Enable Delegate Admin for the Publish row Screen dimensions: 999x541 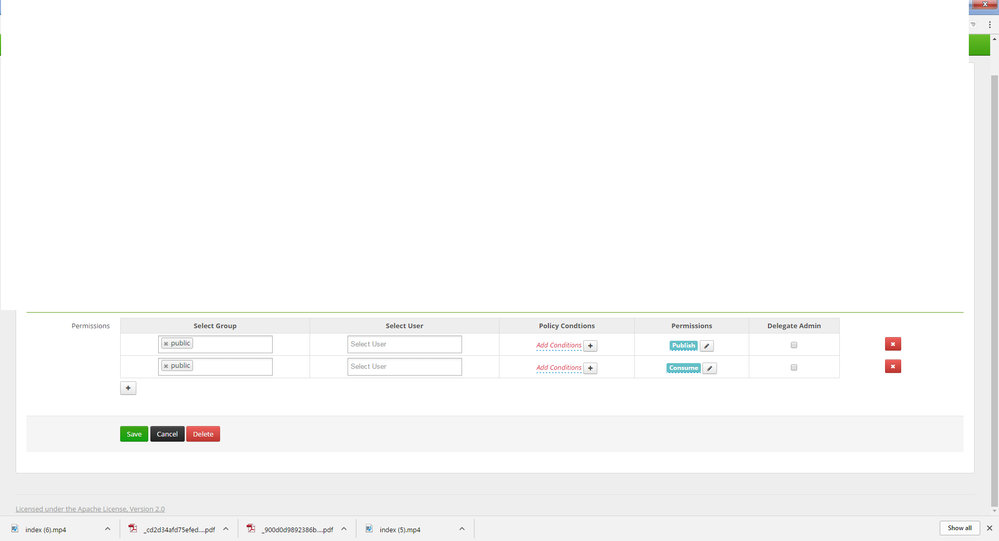tap(794, 345)
